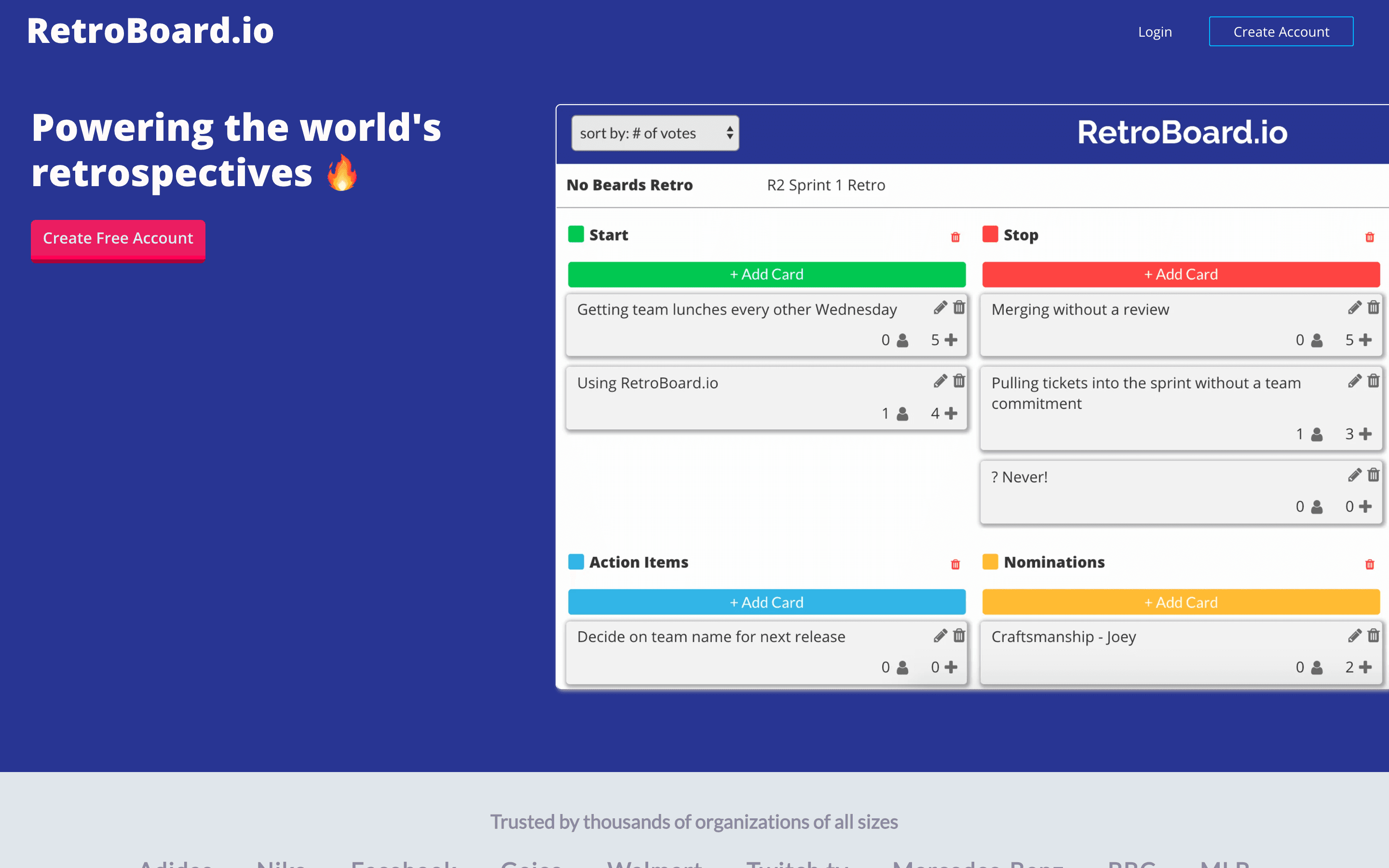The image size is (1389, 868).
Task: Click 'Trusted by thousands of organizations' text
Action: click(694, 822)
